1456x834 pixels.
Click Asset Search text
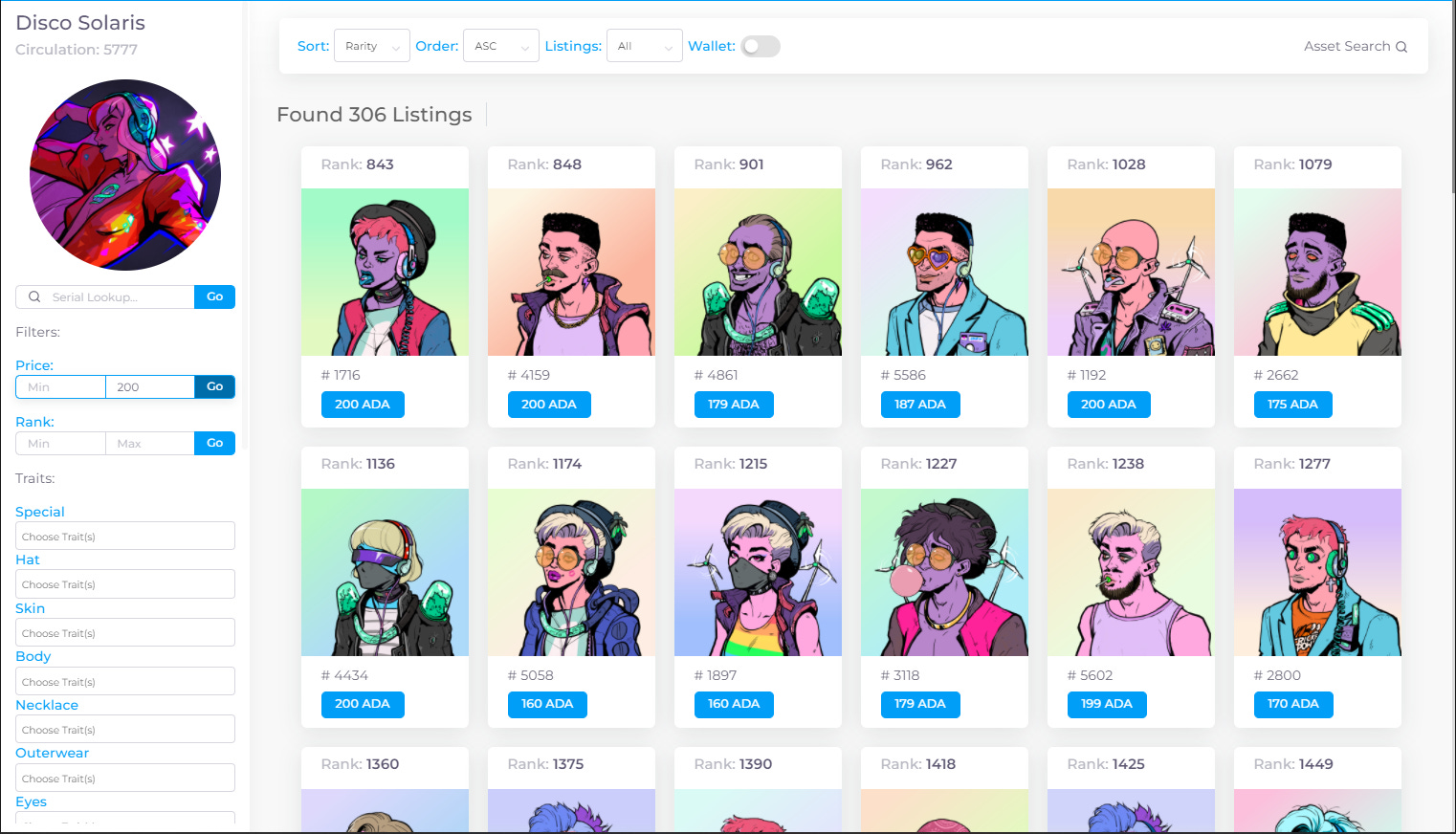click(x=1347, y=46)
